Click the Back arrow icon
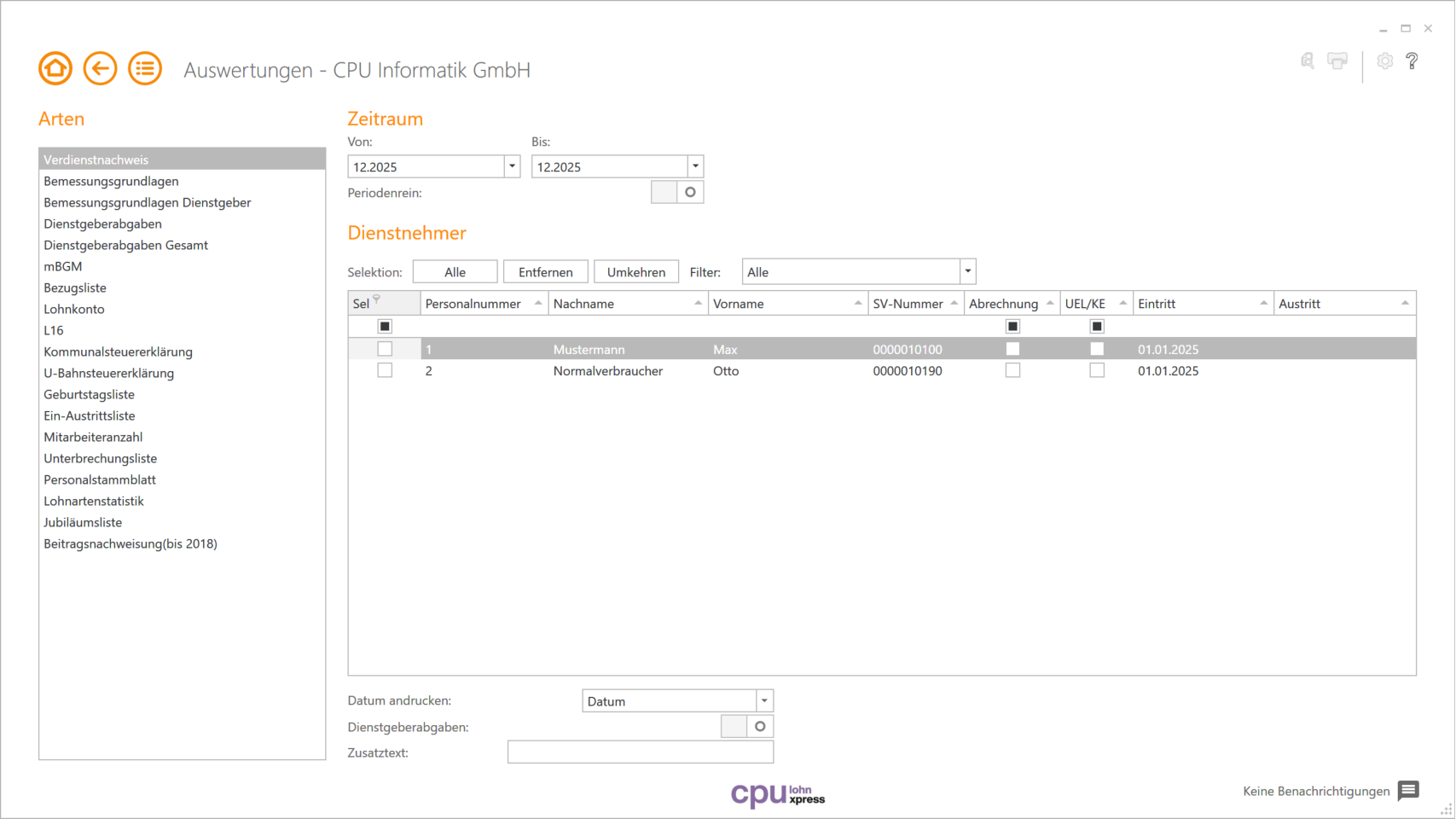This screenshot has width=1456, height=819. coord(100,68)
